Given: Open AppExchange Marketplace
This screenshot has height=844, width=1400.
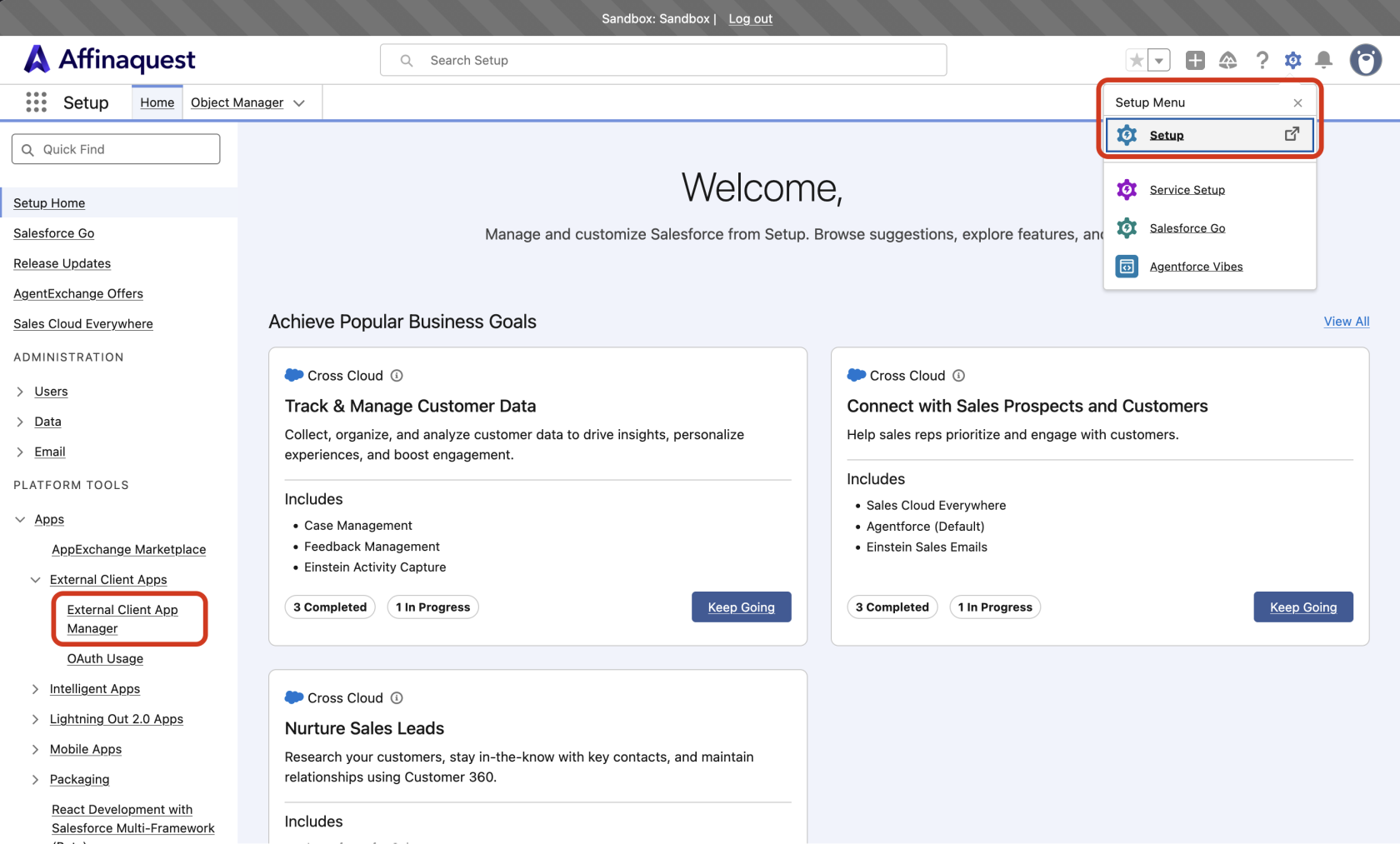Looking at the screenshot, I should [x=128, y=550].
